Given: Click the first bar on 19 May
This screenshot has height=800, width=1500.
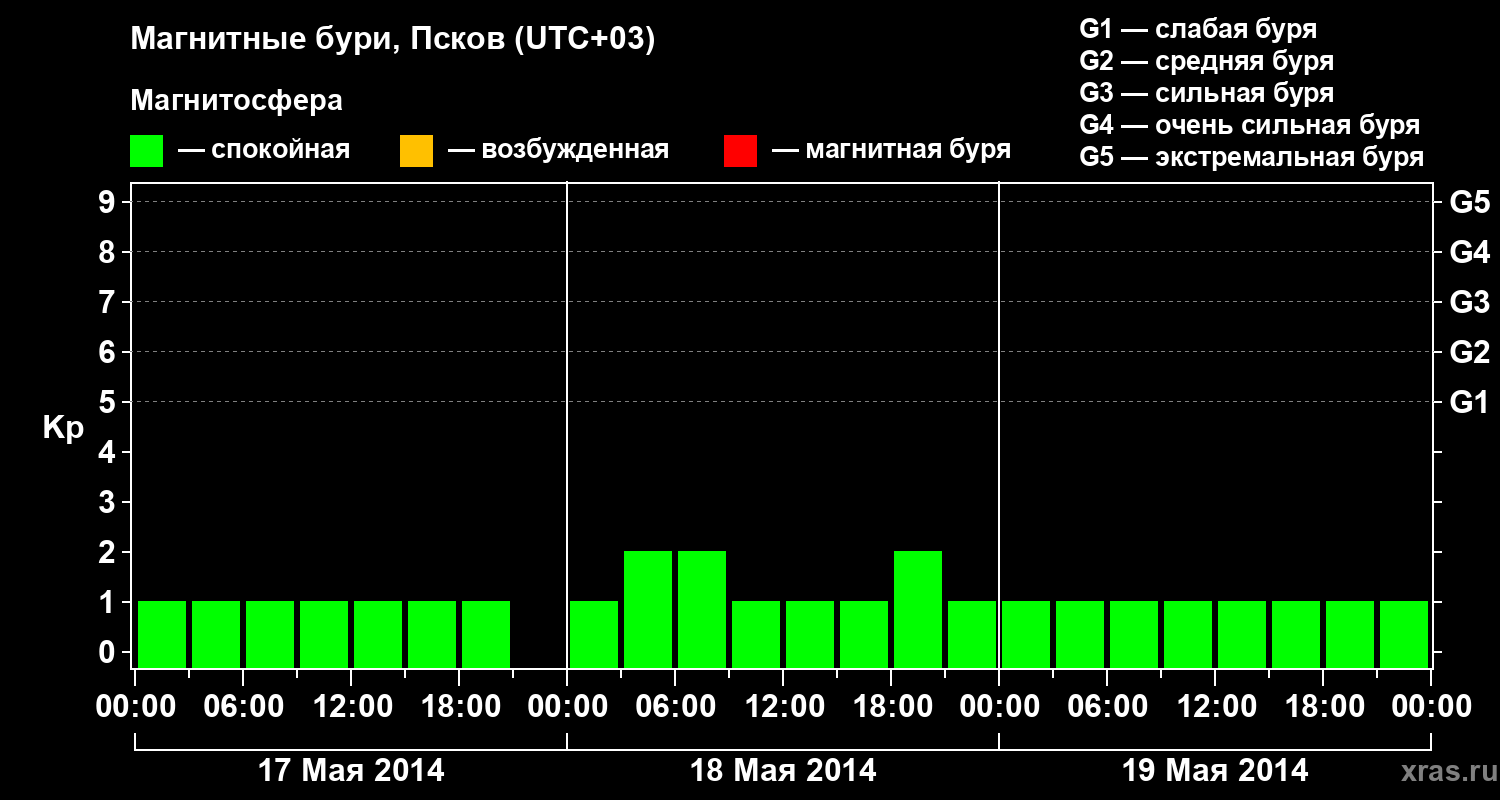Looking at the screenshot, I should click(x=1026, y=634).
